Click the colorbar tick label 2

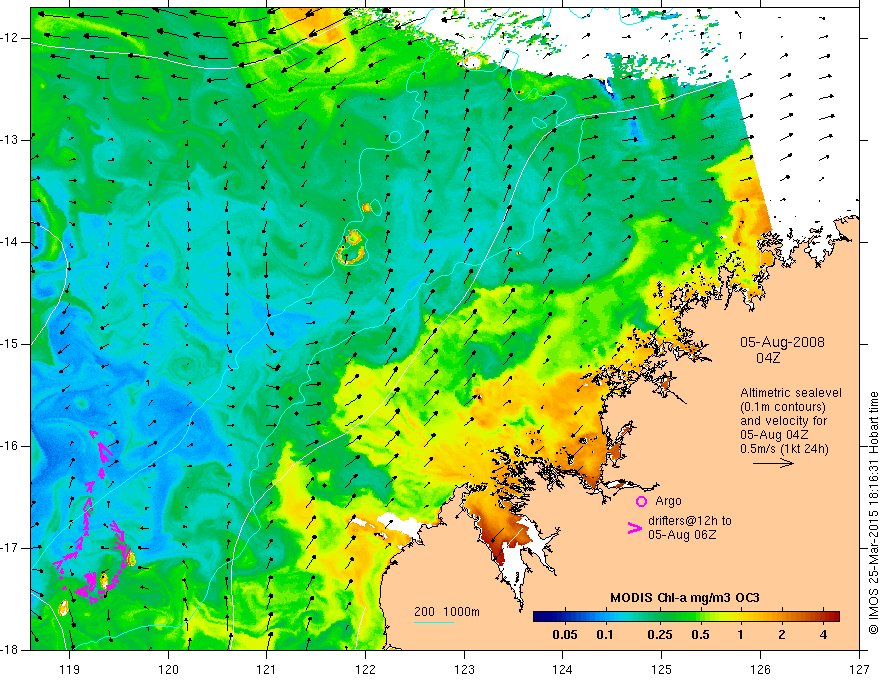pyautogui.click(x=782, y=635)
